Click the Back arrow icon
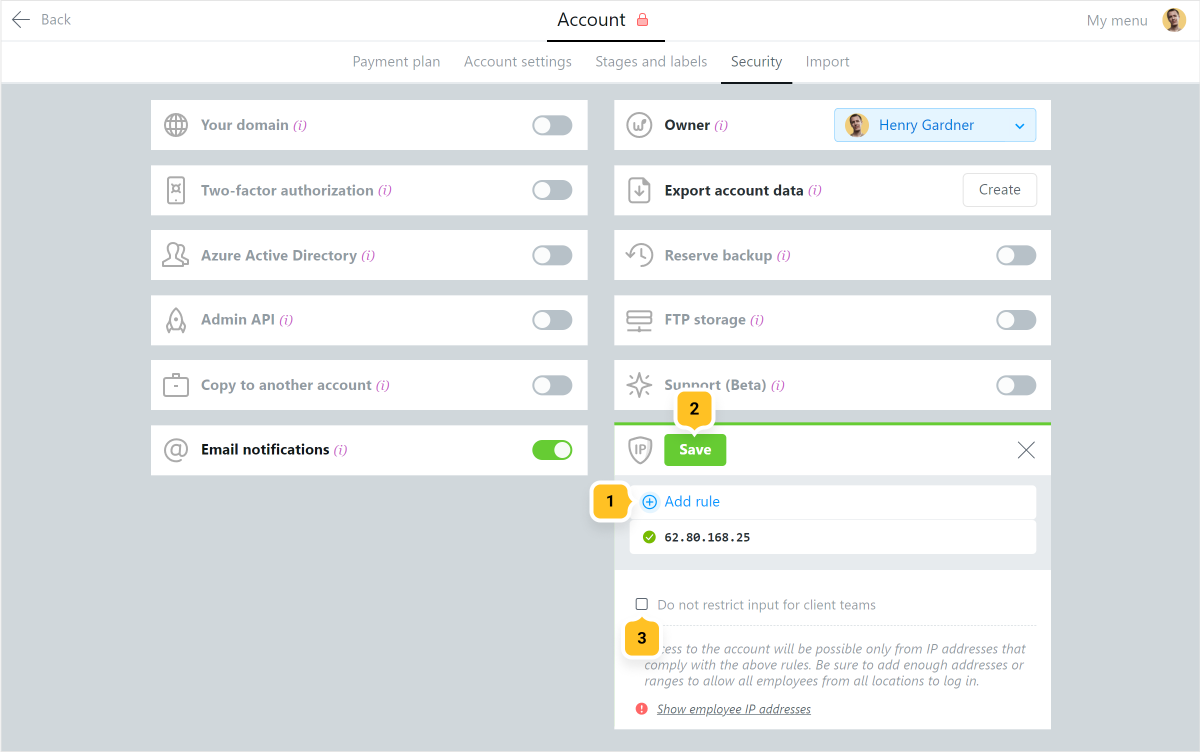The height and width of the screenshot is (752, 1200). coord(20,20)
